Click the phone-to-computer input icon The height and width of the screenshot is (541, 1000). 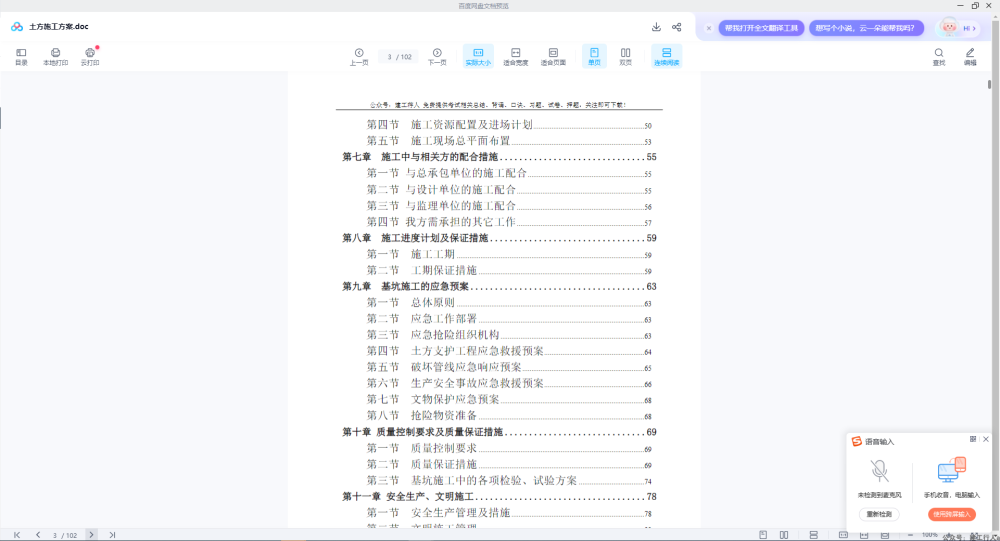click(952, 471)
